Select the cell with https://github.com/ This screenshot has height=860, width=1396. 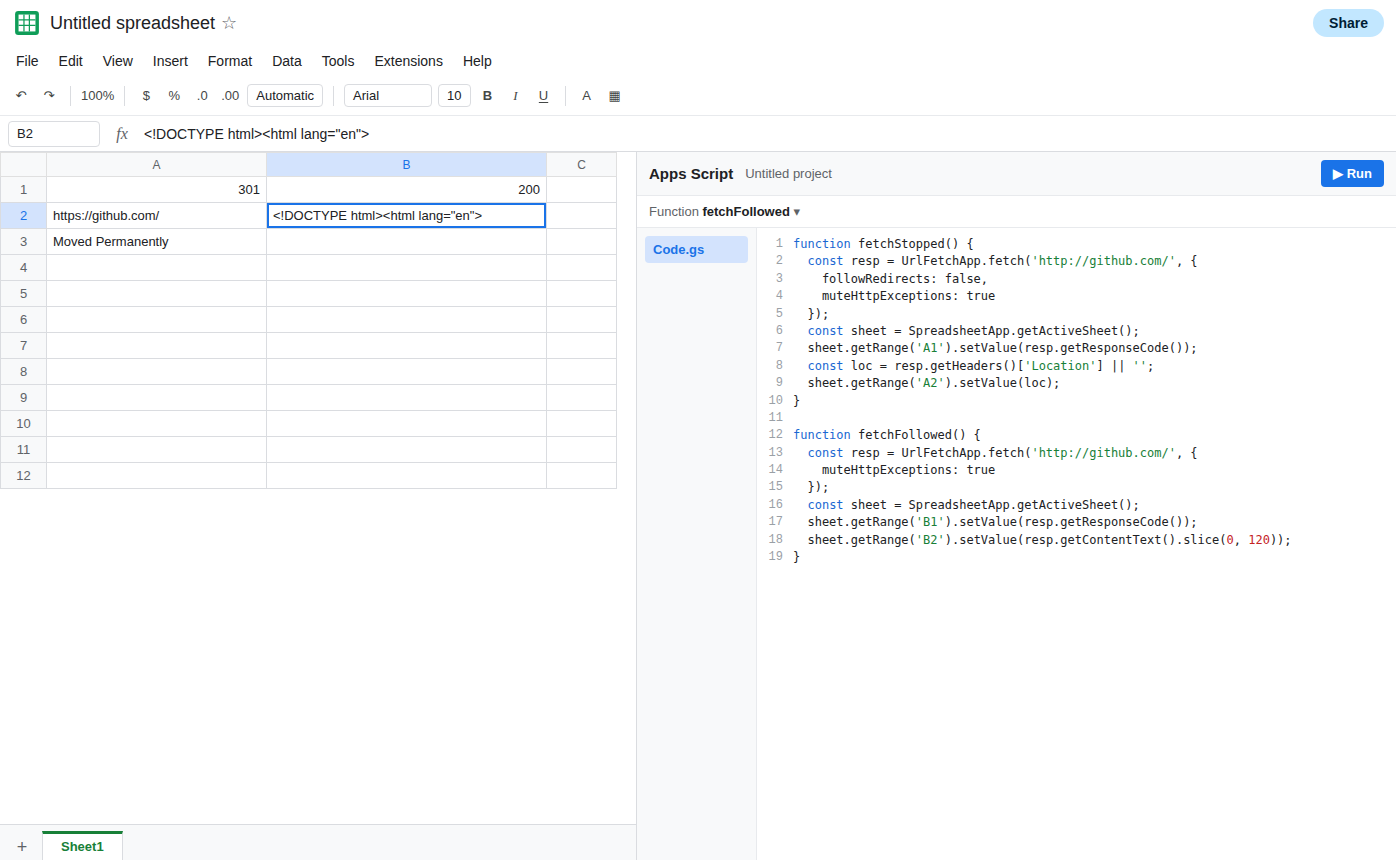[156, 216]
